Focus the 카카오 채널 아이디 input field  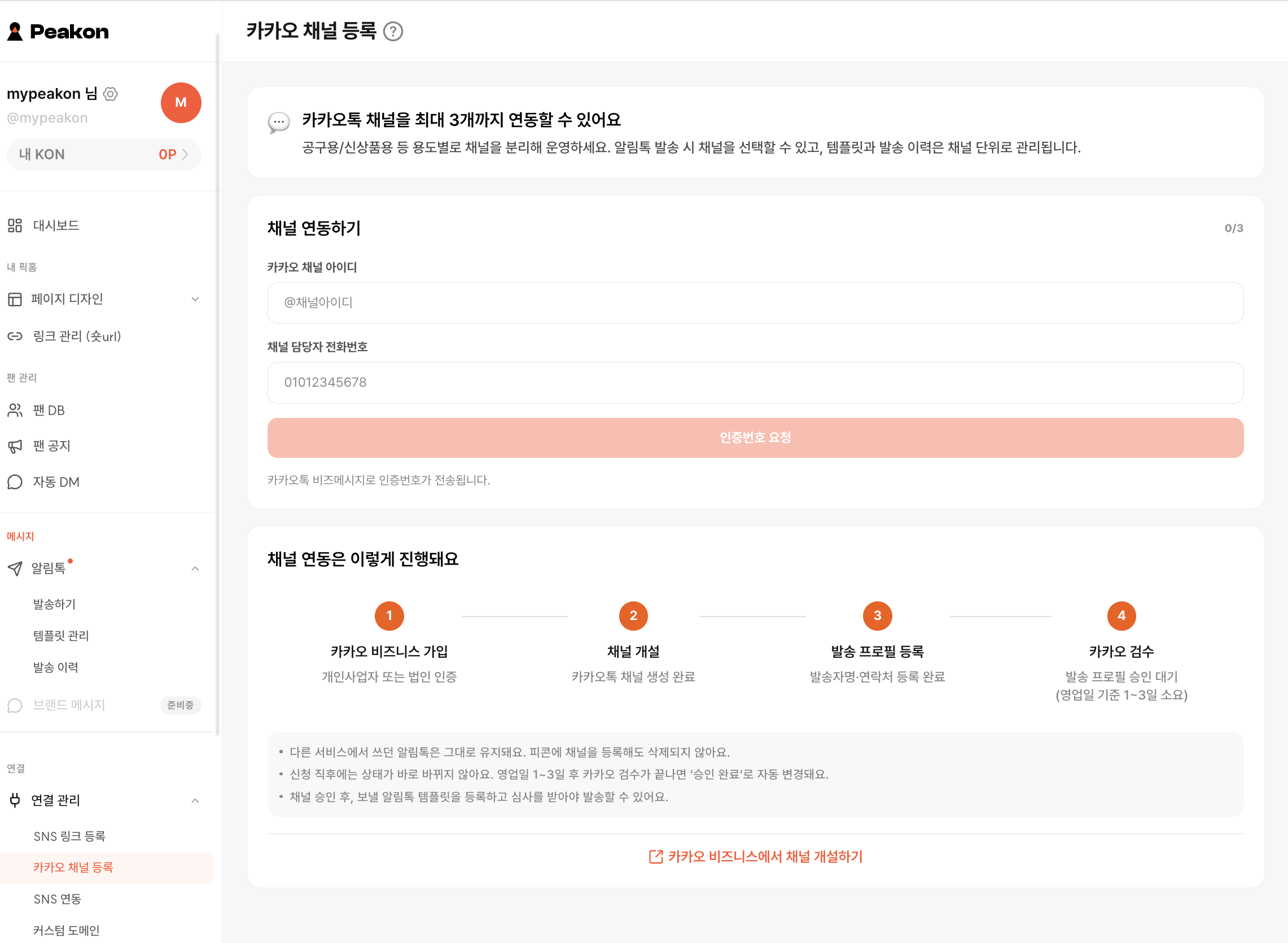click(x=755, y=303)
